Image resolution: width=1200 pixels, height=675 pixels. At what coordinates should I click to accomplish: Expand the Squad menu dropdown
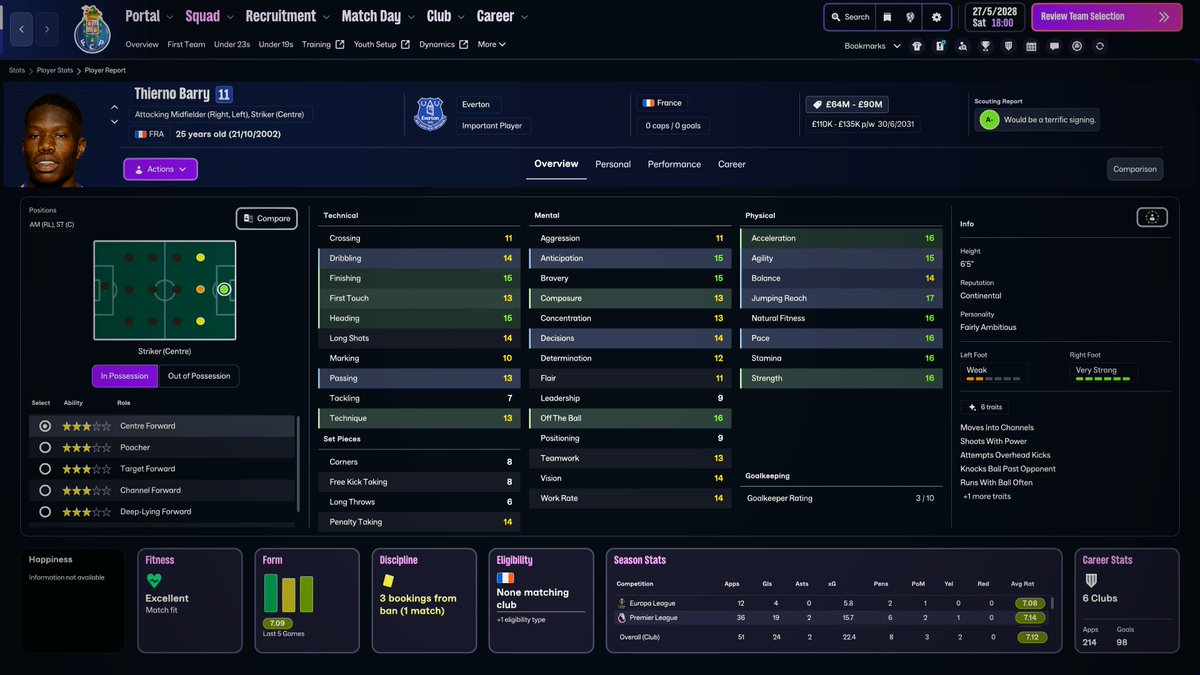pyautogui.click(x=210, y=16)
